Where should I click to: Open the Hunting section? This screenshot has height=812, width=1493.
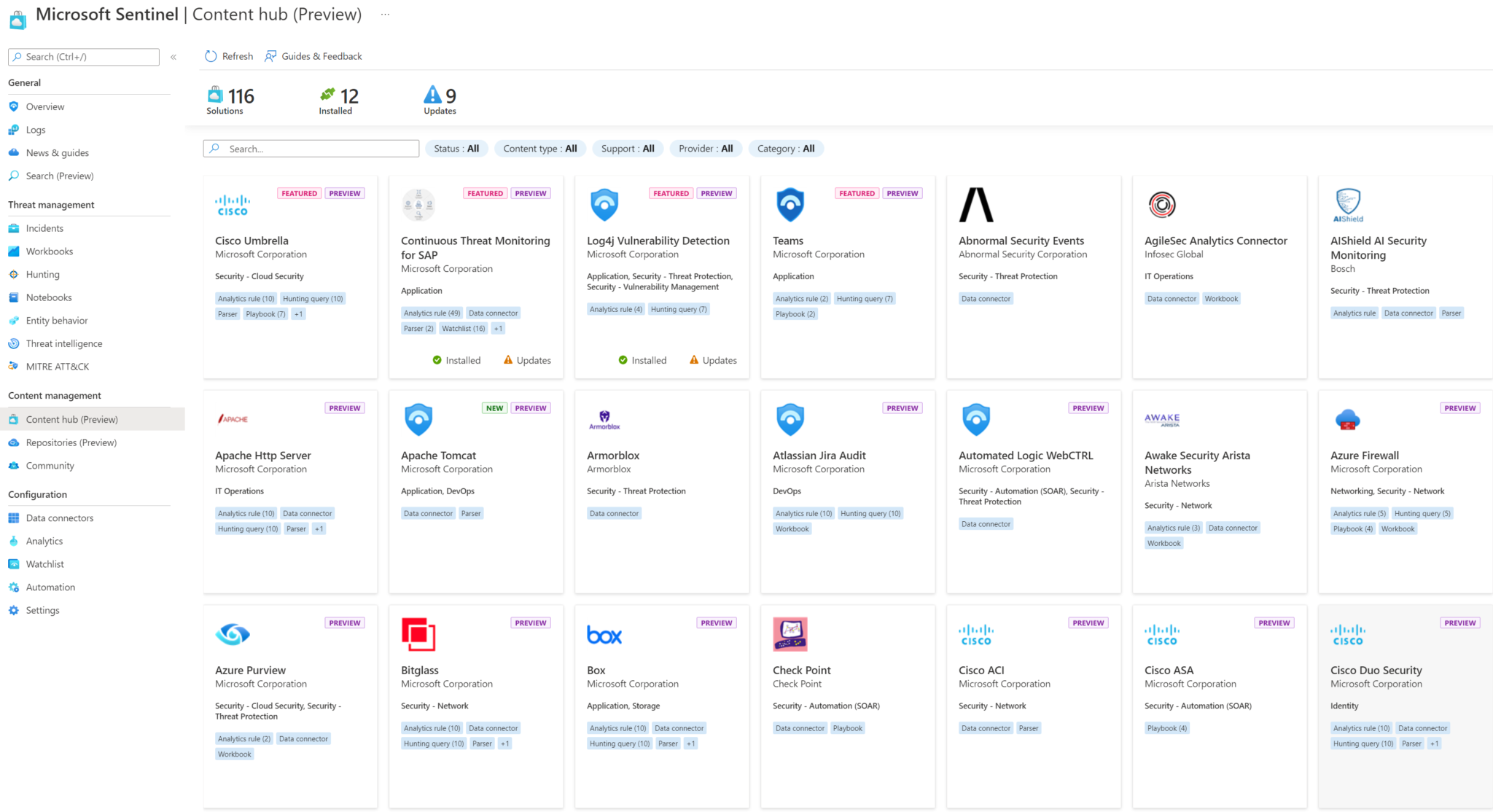pos(43,274)
